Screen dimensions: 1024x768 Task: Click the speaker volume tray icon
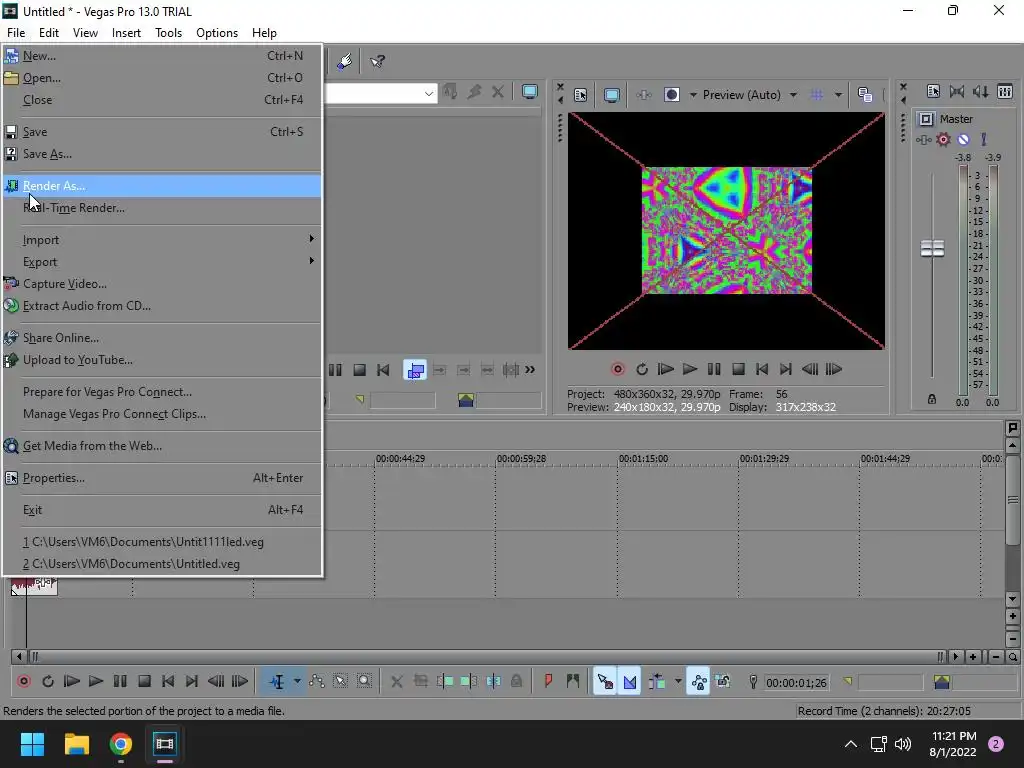pos(903,744)
